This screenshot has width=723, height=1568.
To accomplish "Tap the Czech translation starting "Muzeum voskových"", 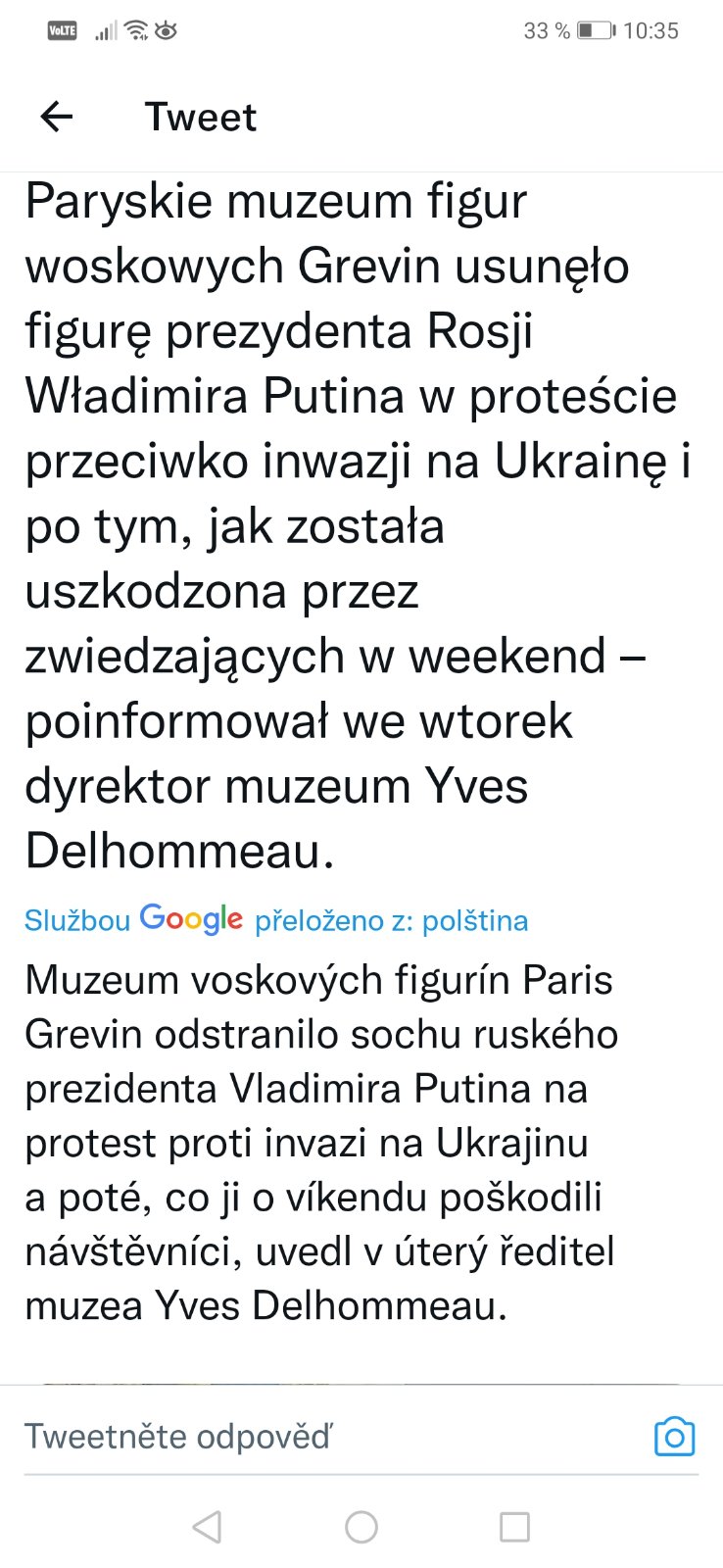I will coord(318,980).
